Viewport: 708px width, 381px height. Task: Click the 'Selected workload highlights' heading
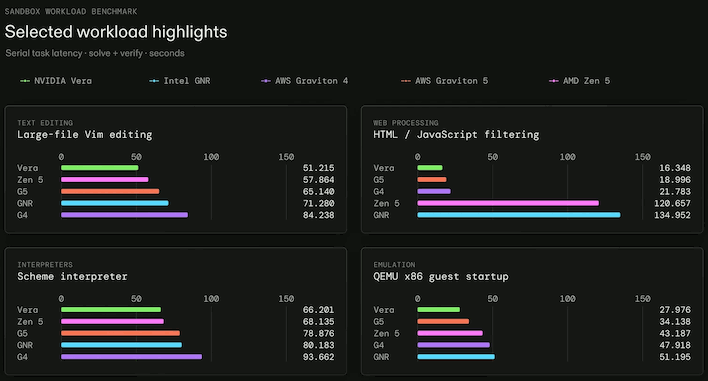116,32
